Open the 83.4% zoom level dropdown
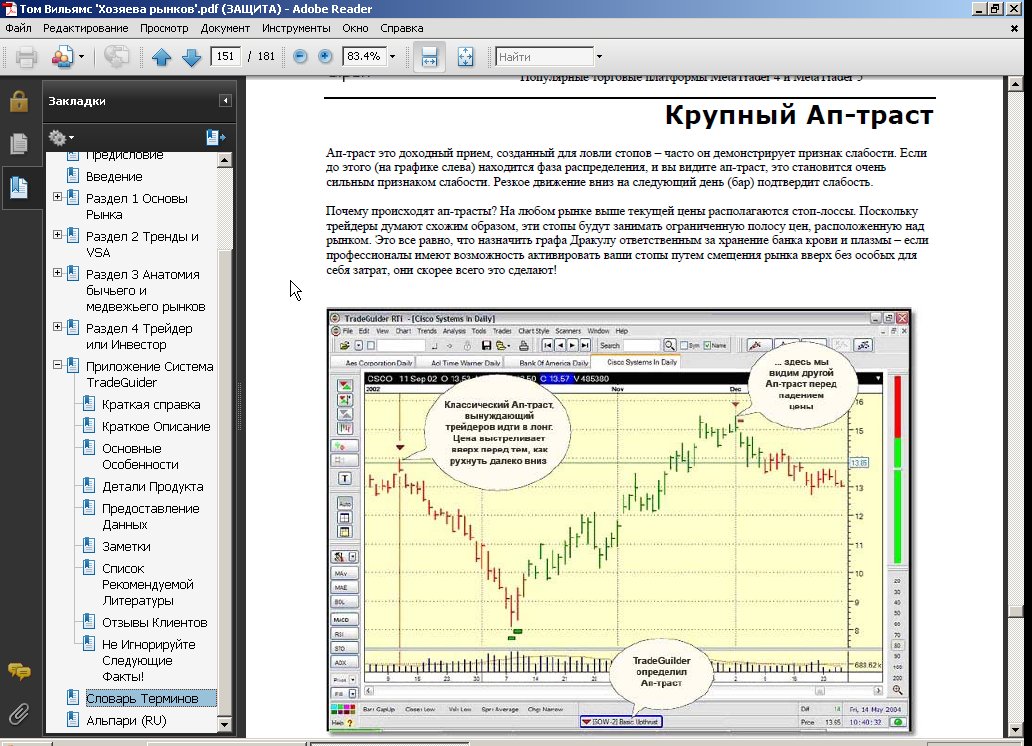The width and height of the screenshot is (1032, 746). pos(392,57)
